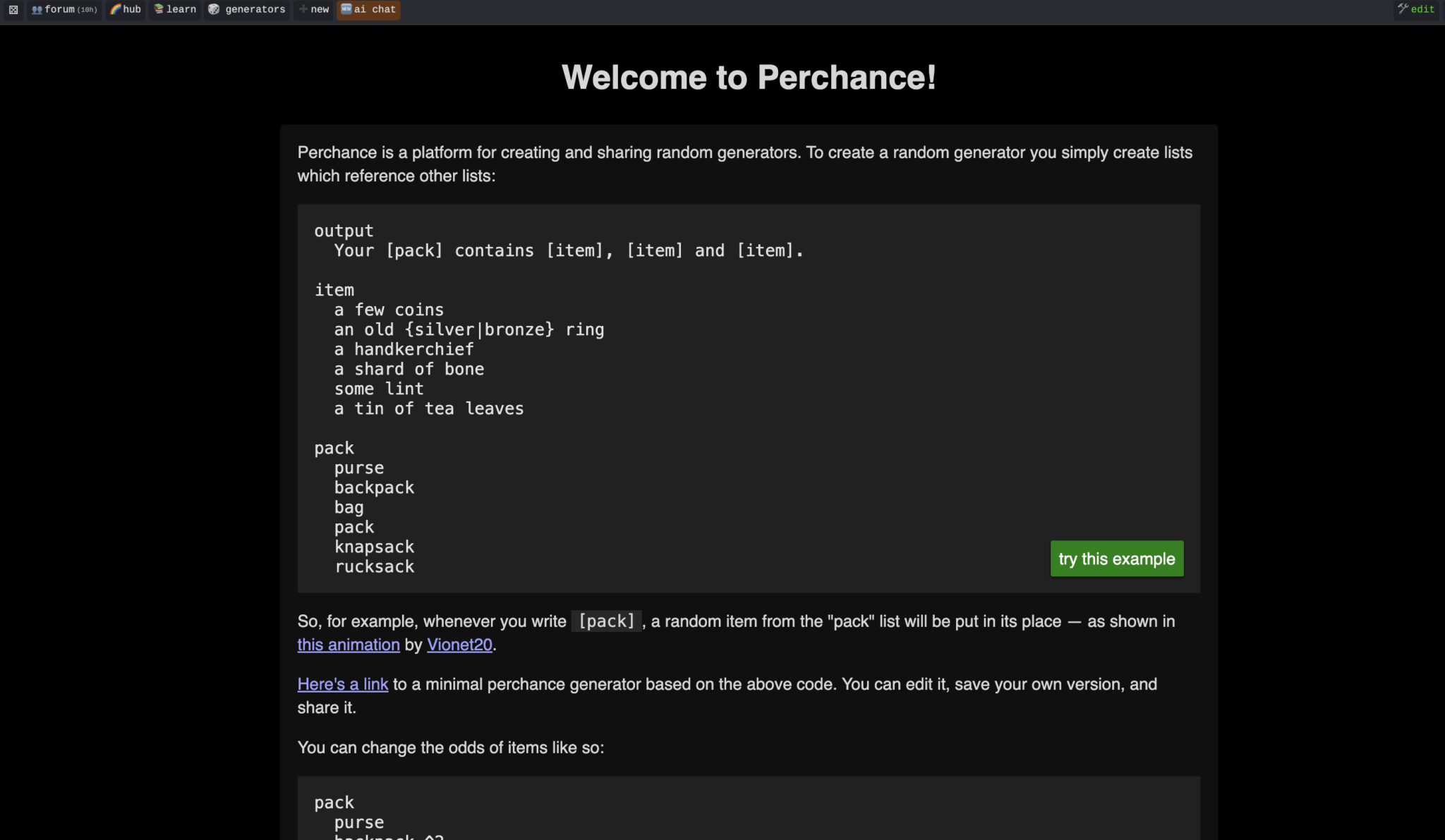Visit the Vionet20 profile link
This screenshot has height=840, width=1445.
459,645
